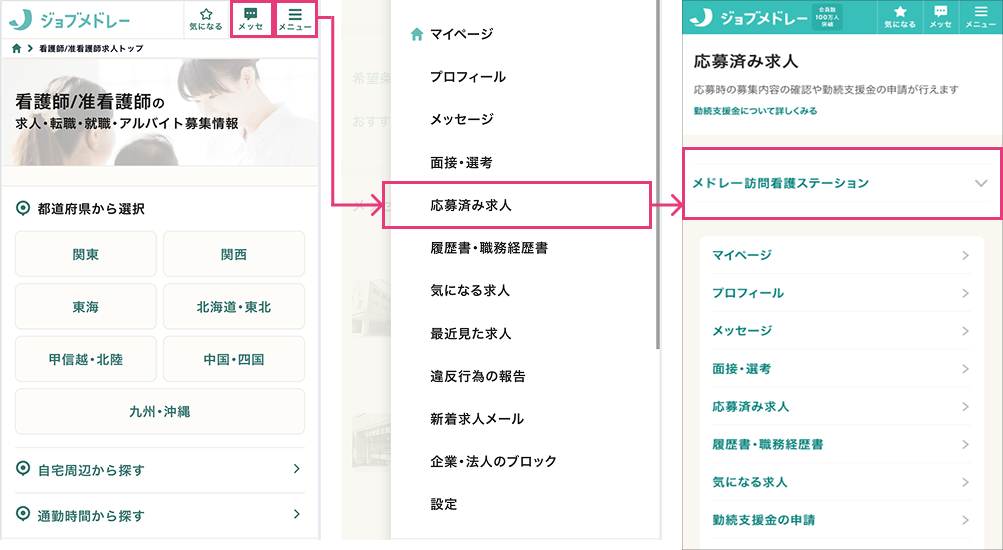
Task: Open 企業・法人のブロック in the slide-out menu
Action: click(493, 461)
